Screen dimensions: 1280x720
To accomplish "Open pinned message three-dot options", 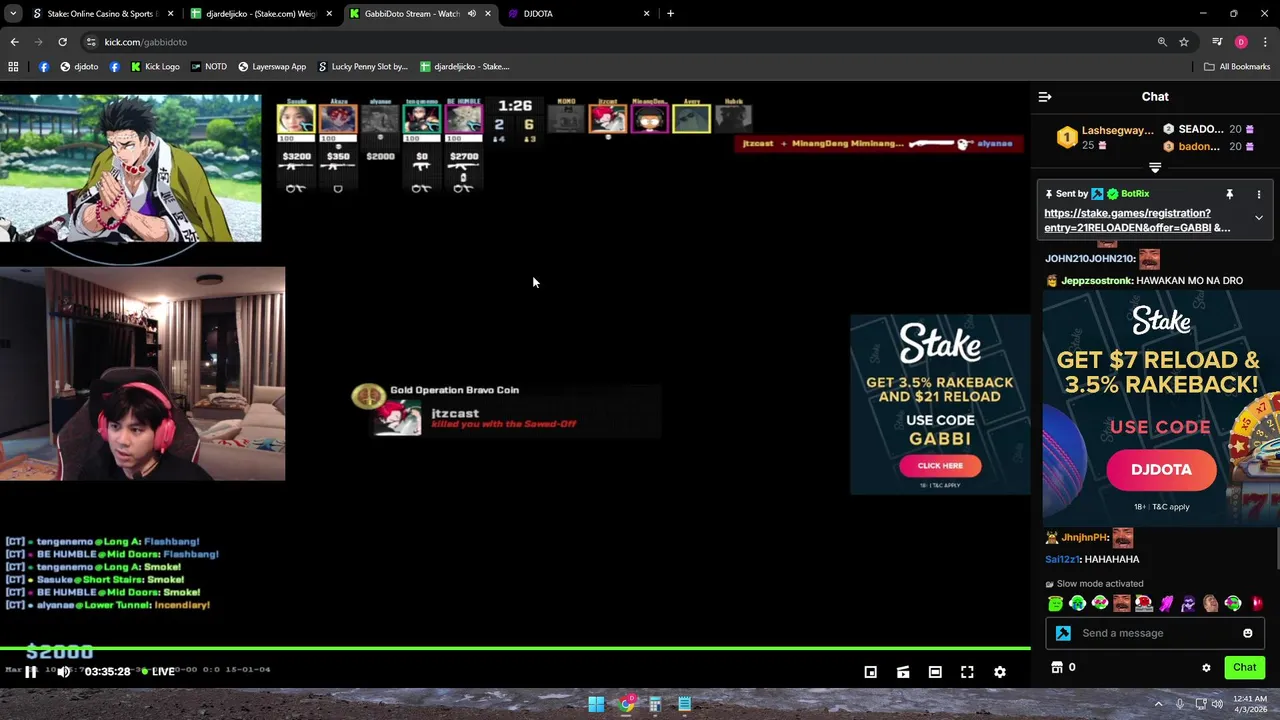I will click(x=1259, y=194).
